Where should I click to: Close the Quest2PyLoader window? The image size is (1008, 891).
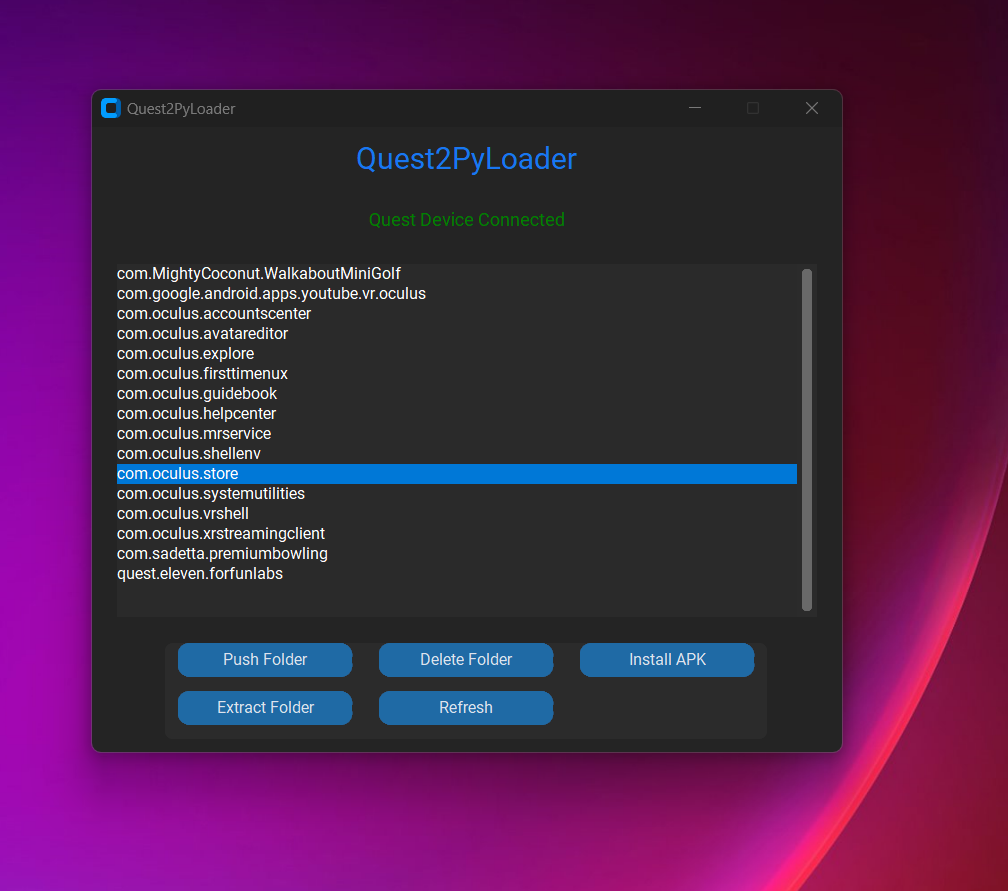(x=812, y=108)
